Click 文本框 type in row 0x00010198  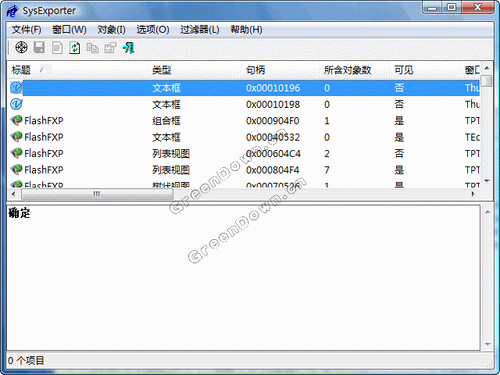click(166, 104)
